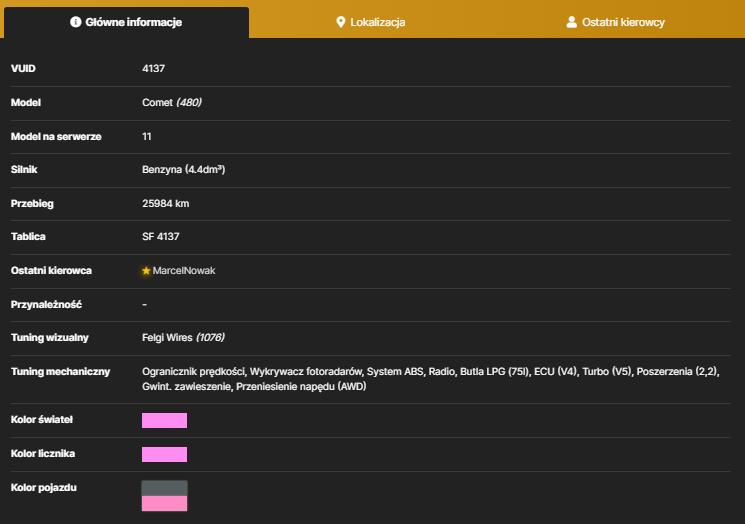Switch to the Lokalizacja tab

click(x=371, y=22)
